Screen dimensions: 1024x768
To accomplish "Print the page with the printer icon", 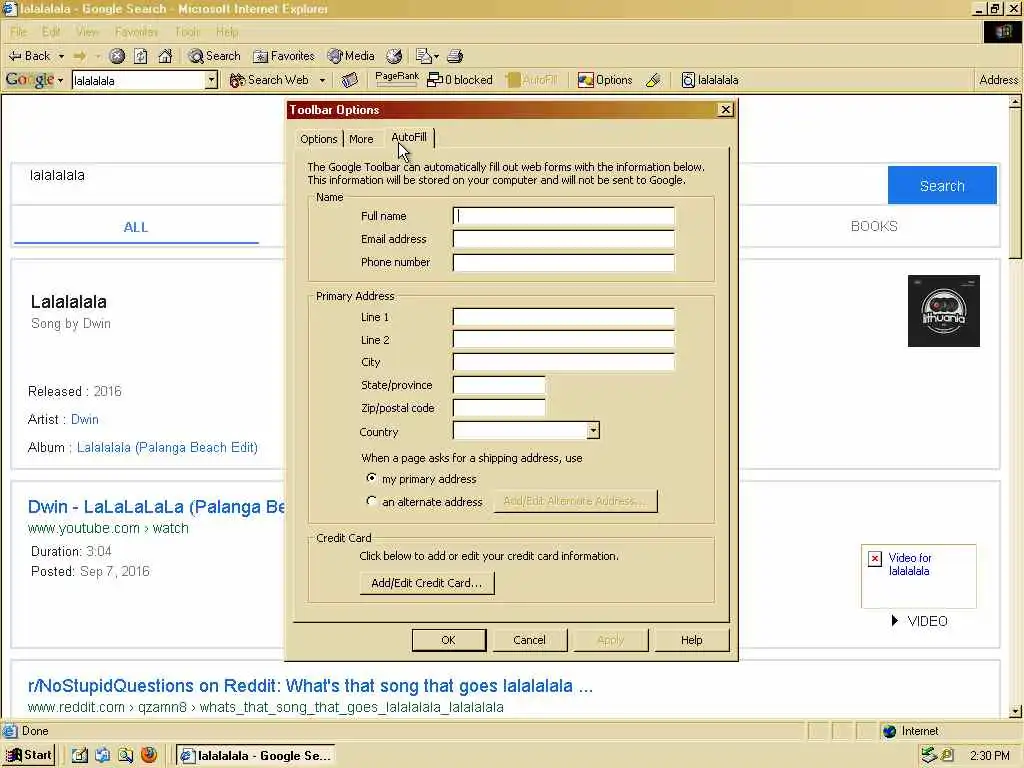I will tap(455, 56).
